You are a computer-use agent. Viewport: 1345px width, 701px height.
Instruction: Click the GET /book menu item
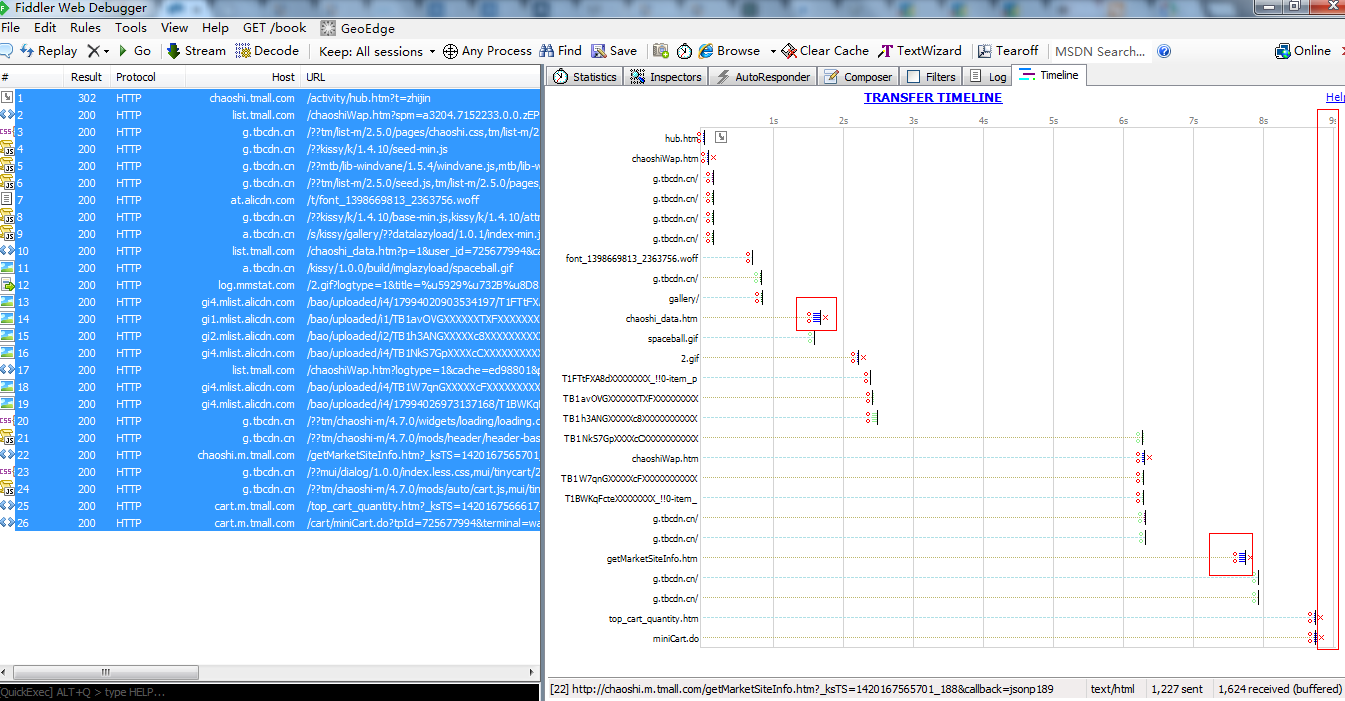pos(275,28)
